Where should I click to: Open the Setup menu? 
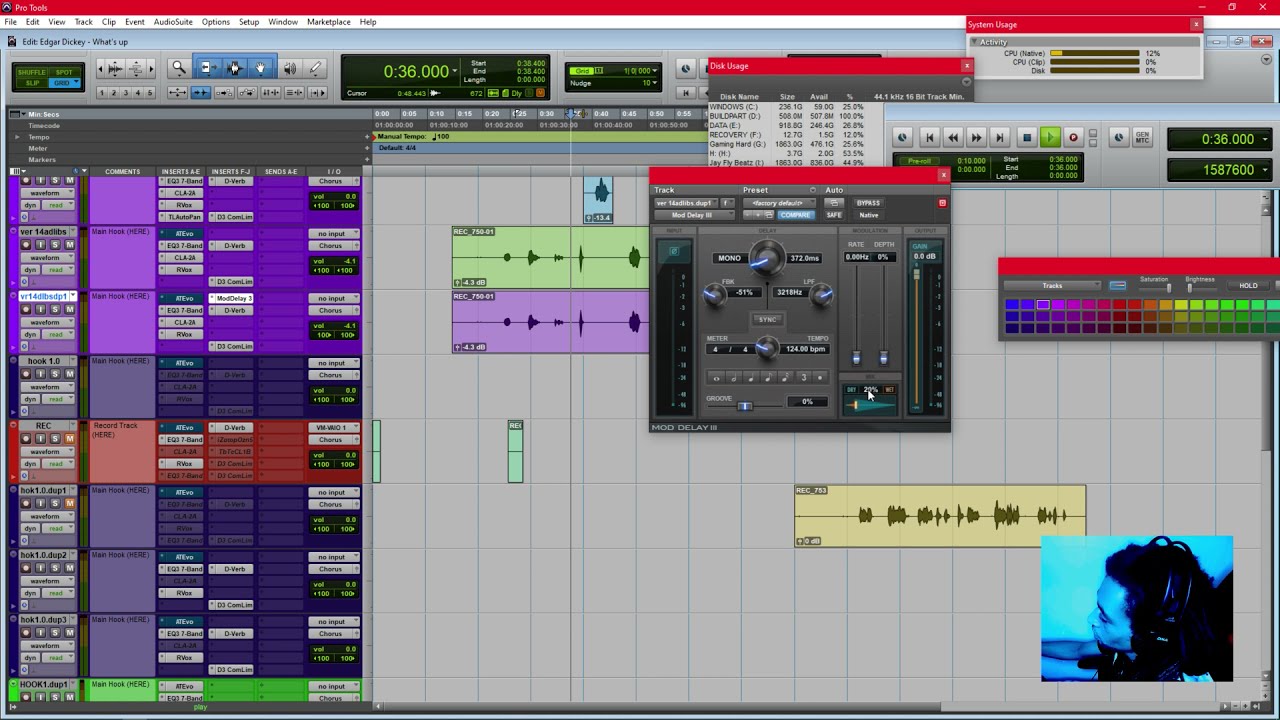coord(249,22)
